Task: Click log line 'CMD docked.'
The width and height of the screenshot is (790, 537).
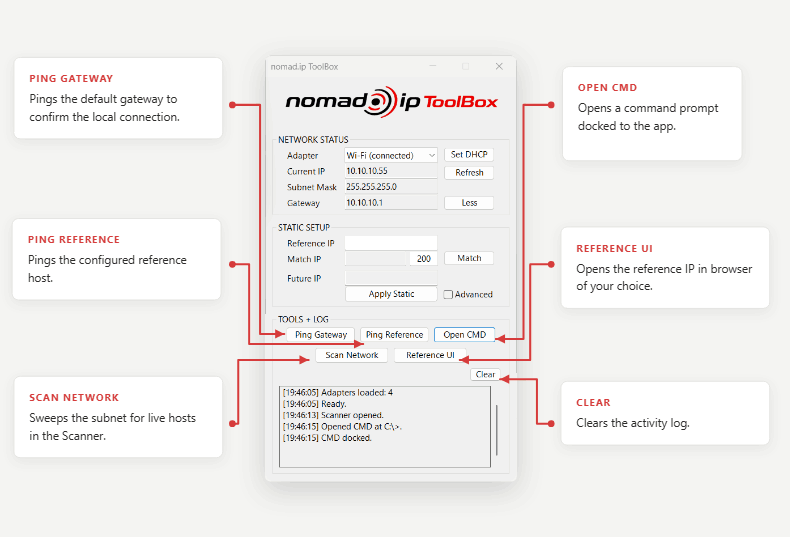Action: click(327, 438)
